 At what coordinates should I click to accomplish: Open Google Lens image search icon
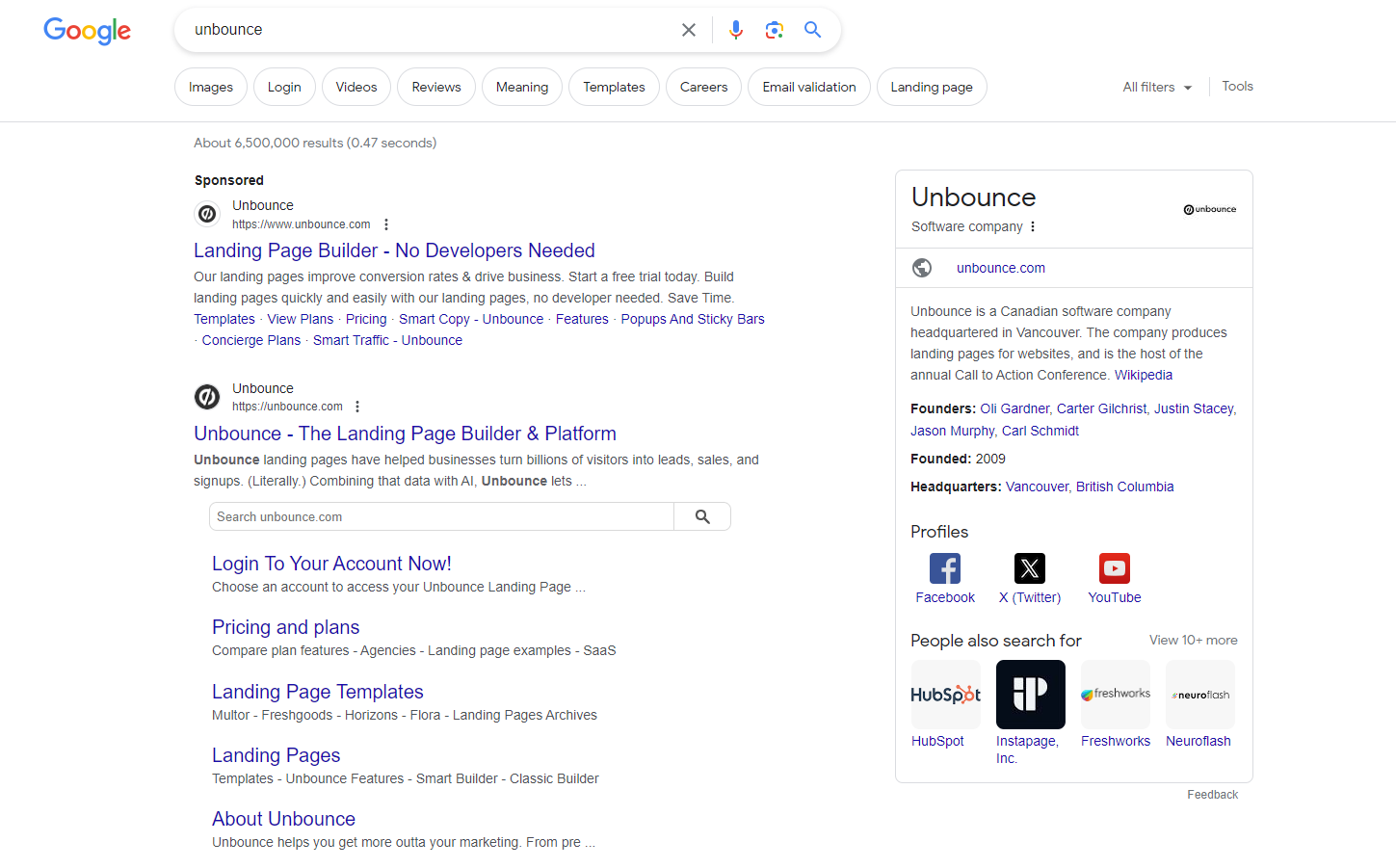(775, 30)
